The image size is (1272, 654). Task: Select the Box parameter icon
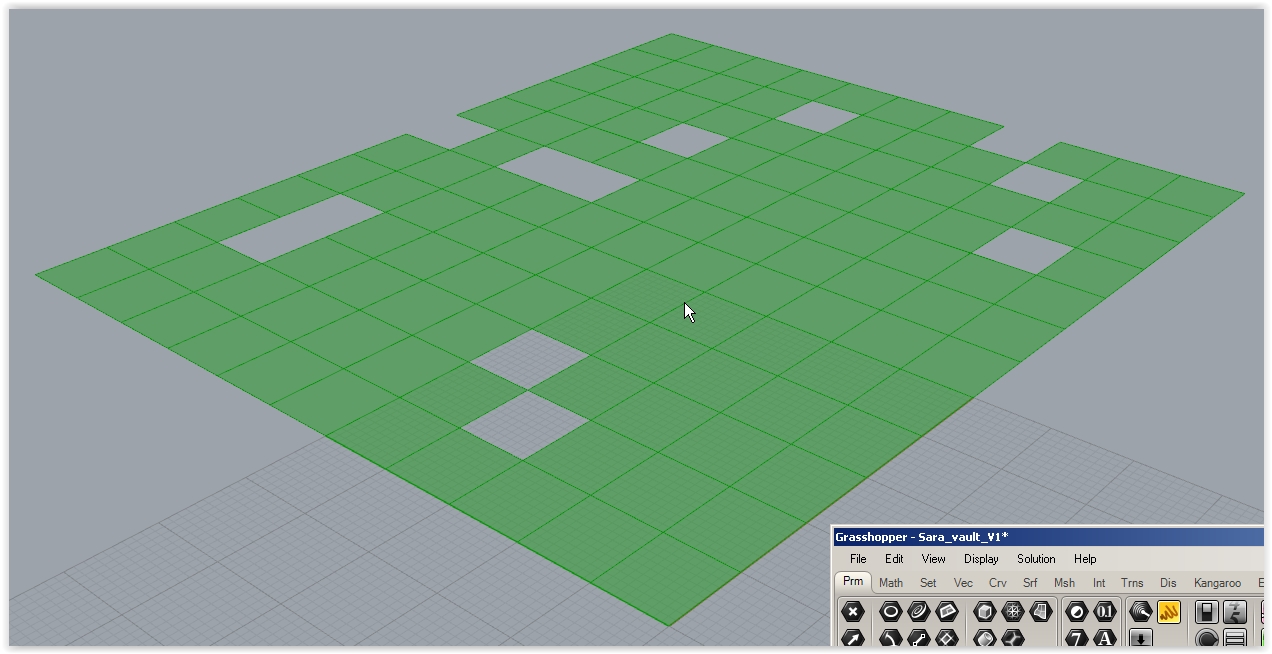[985, 611]
